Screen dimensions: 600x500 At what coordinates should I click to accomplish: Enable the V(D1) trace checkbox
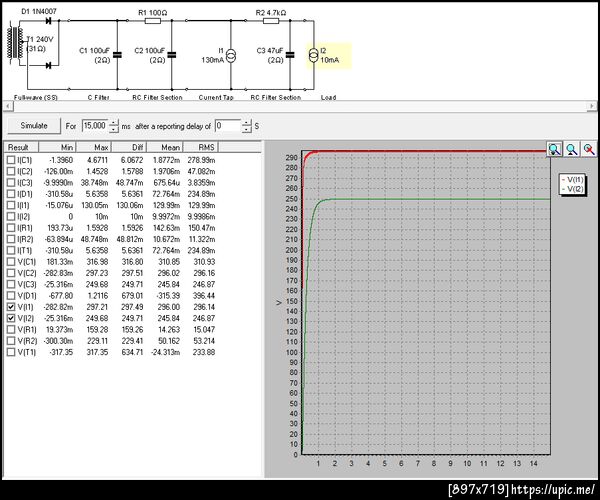tap(11, 296)
